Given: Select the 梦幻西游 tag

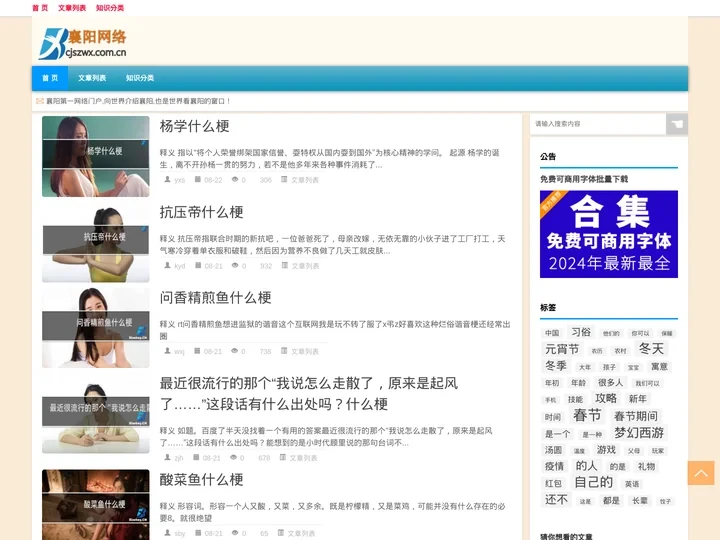Looking at the screenshot, I should [639, 433].
